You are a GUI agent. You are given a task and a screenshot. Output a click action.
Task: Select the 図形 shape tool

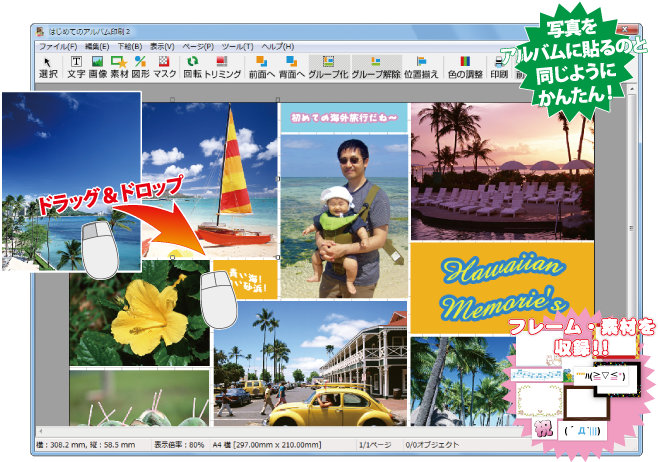coord(141,68)
